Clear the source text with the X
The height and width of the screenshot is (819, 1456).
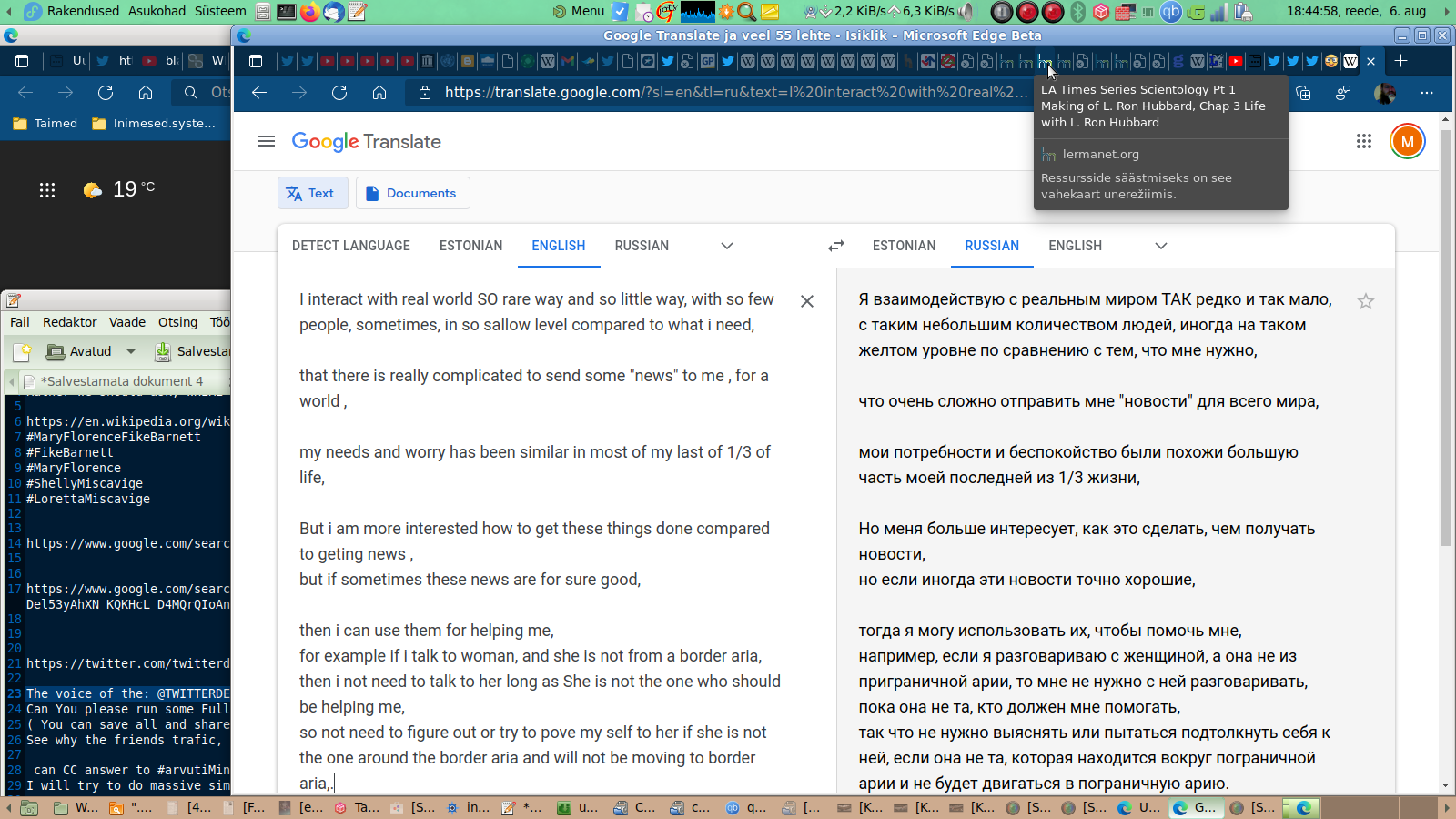point(807,301)
